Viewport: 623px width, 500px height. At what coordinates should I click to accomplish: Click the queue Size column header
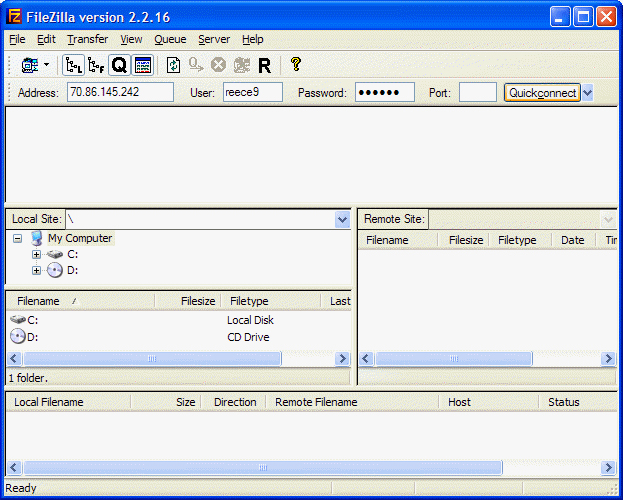tap(166, 402)
